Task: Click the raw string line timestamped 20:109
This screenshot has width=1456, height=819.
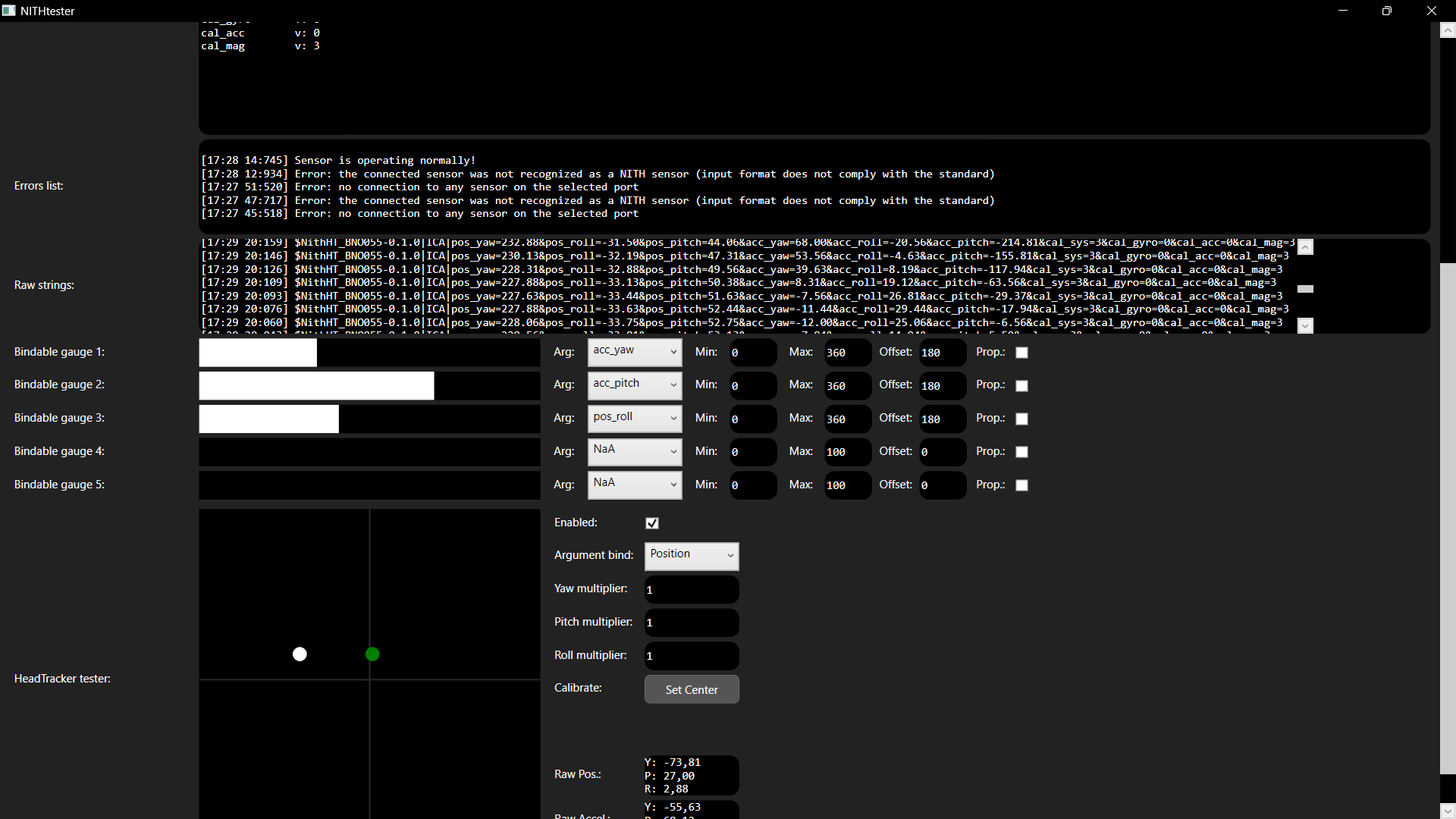Action: 739,282
